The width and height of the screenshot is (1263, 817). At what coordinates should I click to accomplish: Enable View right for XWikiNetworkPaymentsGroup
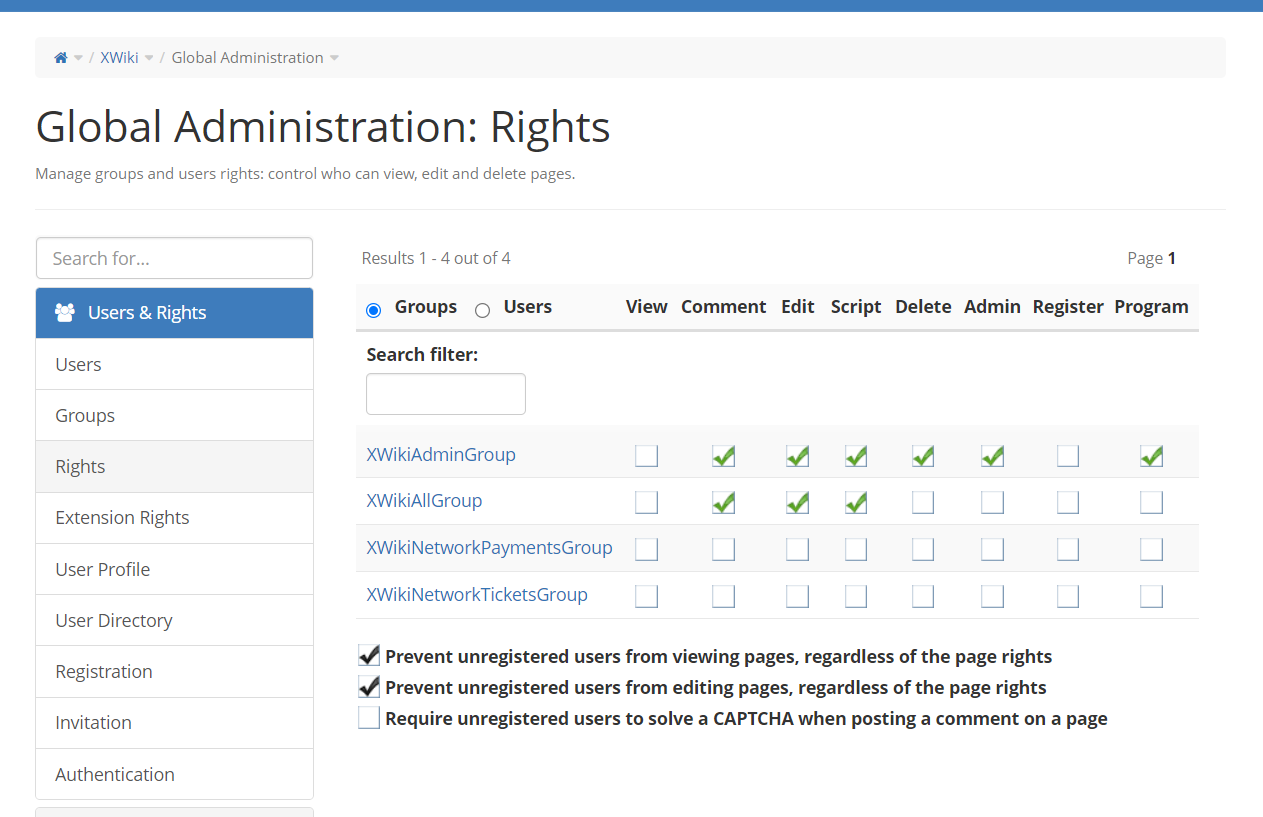647,549
